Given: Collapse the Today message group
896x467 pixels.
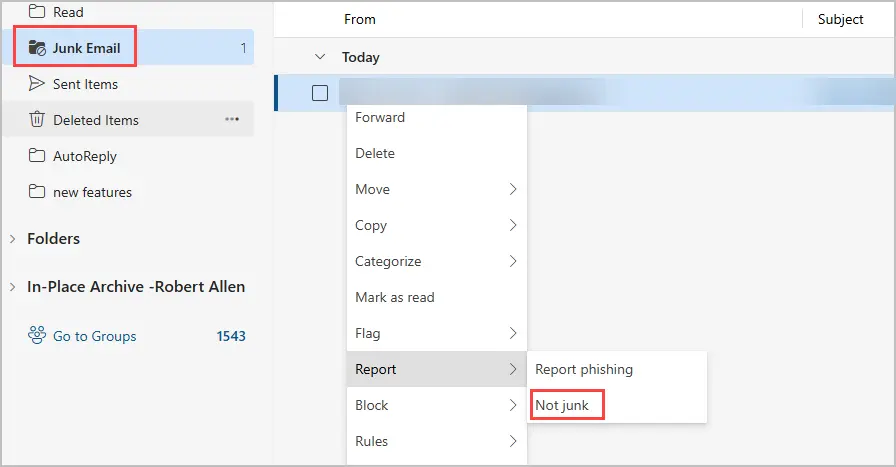Looking at the screenshot, I should click(x=320, y=57).
